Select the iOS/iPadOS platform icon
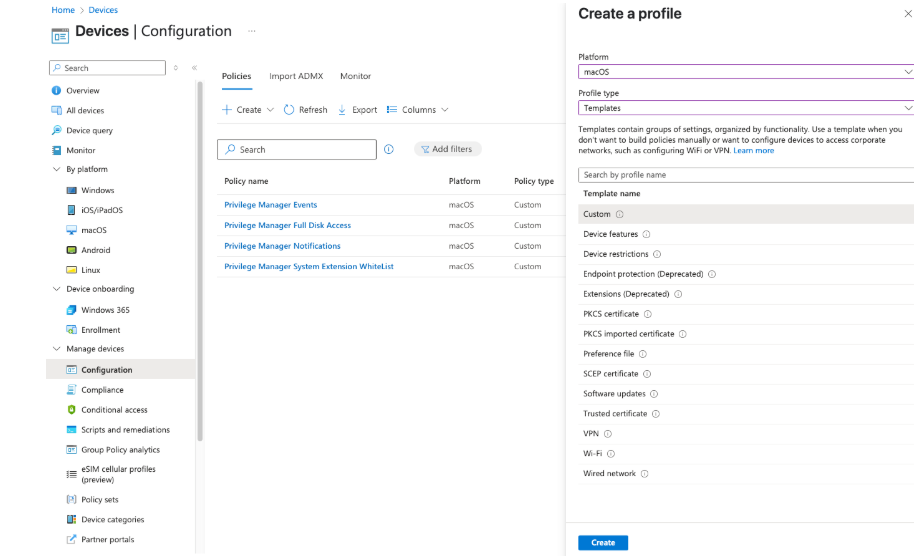This screenshot has width=921, height=556. pyautogui.click(x=72, y=210)
